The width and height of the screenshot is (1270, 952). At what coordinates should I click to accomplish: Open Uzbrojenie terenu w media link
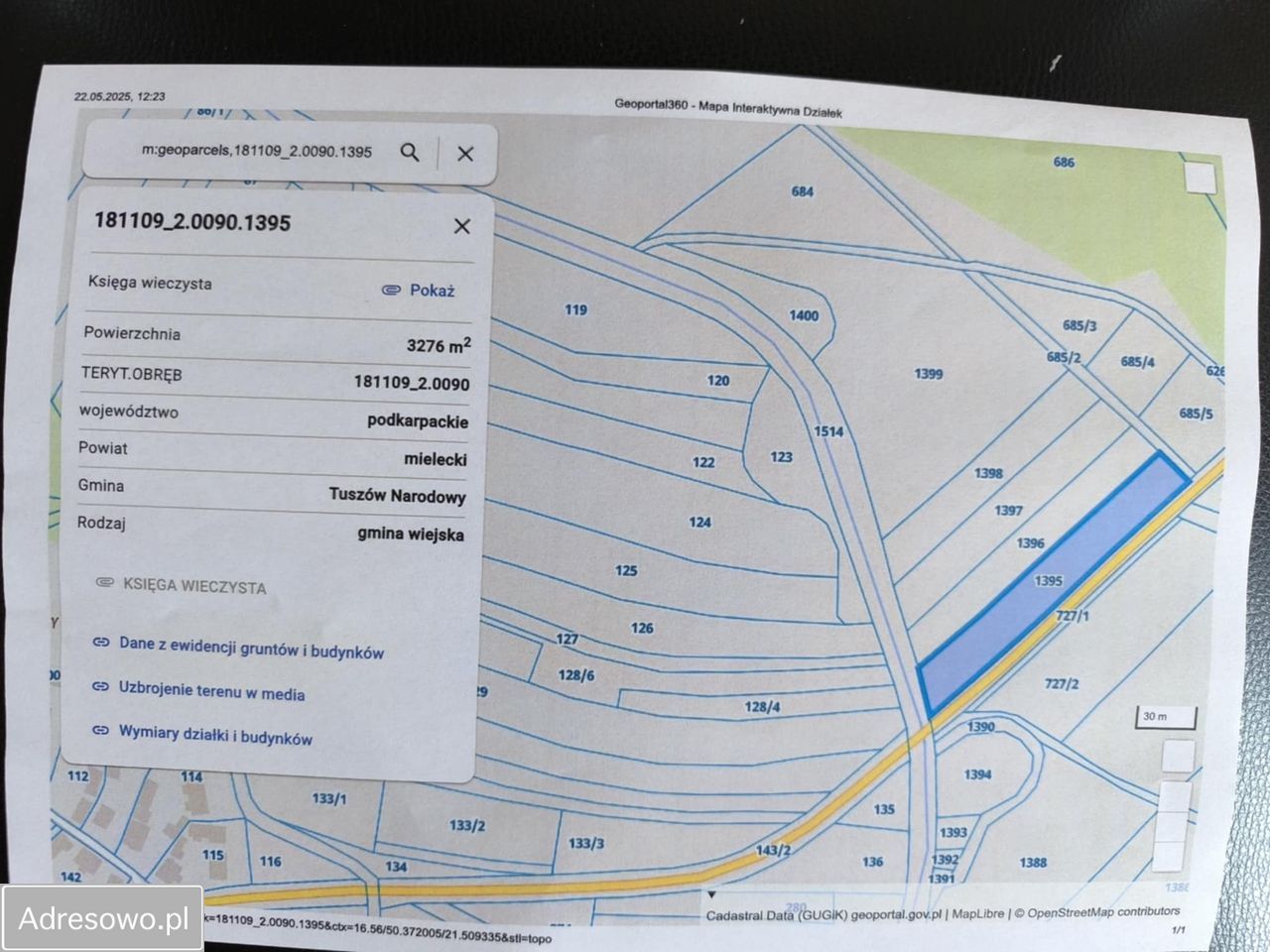pos(198,690)
